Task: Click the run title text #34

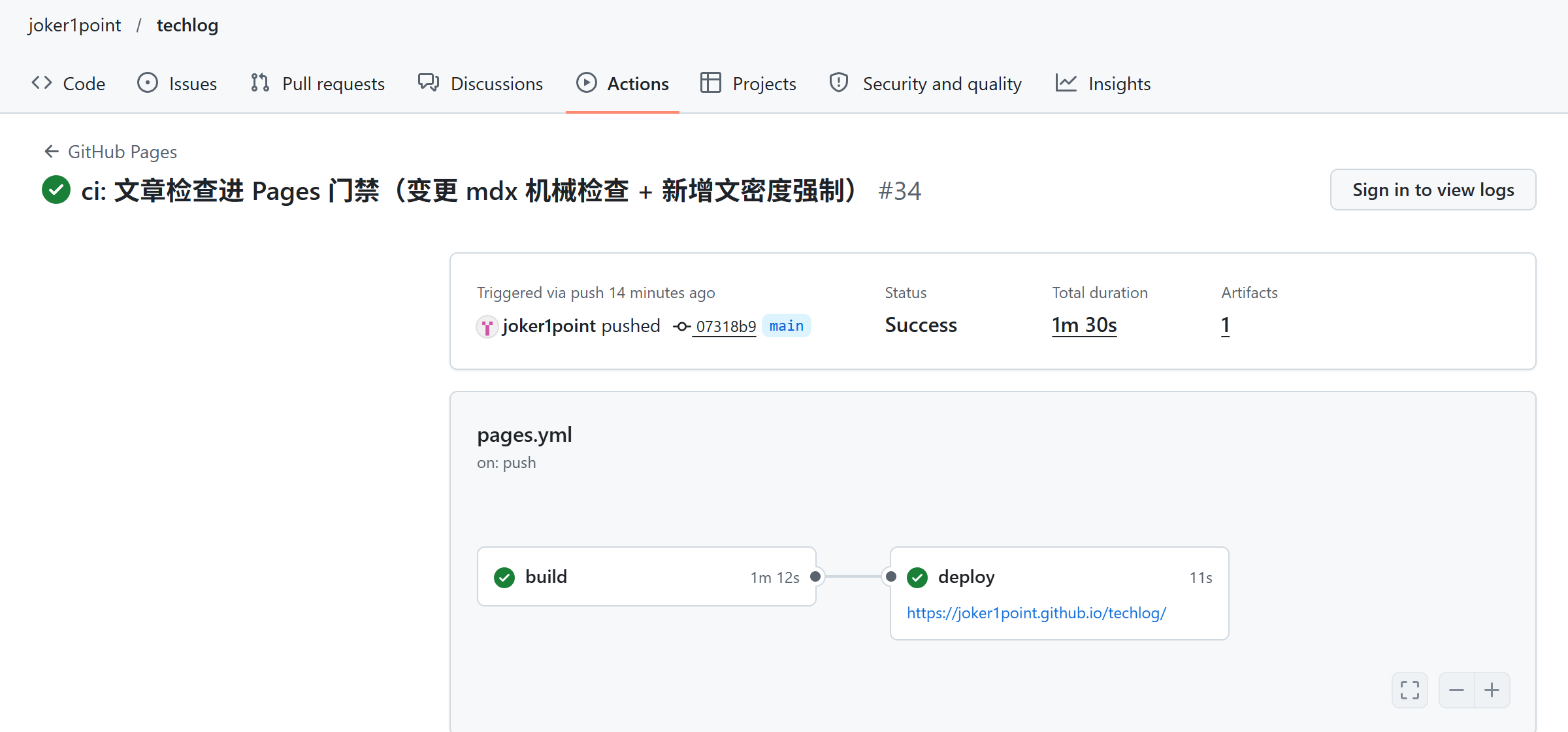Action: pyautogui.click(x=900, y=191)
